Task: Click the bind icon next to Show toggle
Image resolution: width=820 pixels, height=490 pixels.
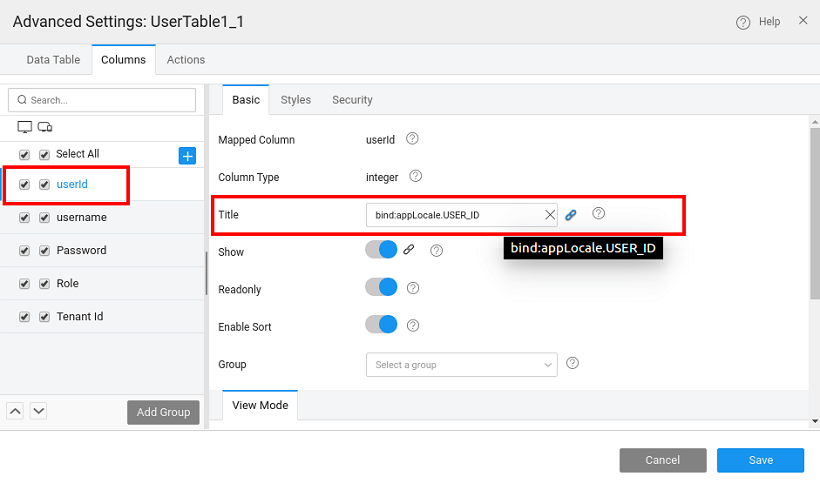Action: [409, 250]
